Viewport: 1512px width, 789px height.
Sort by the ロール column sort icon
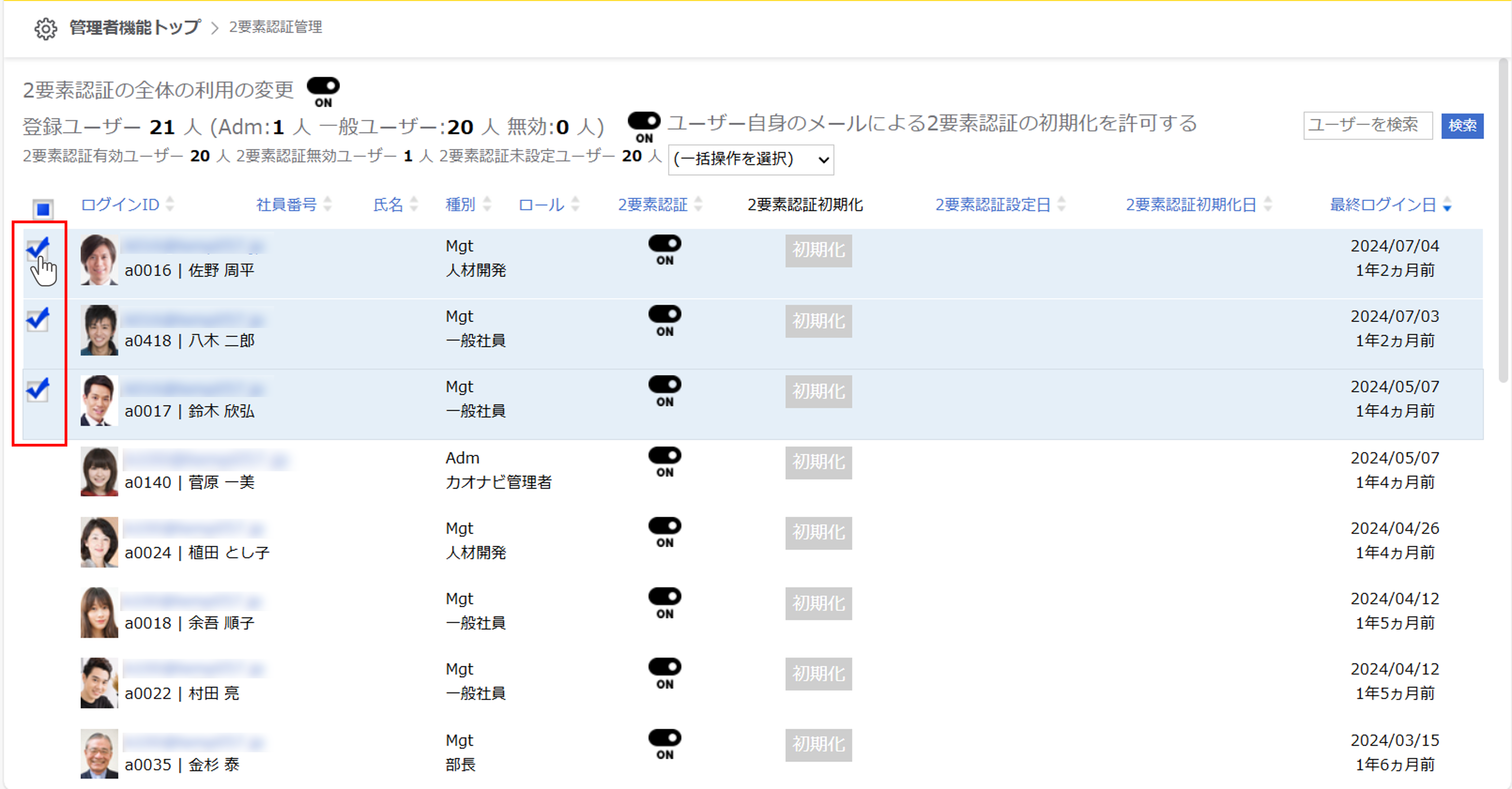[x=576, y=204]
